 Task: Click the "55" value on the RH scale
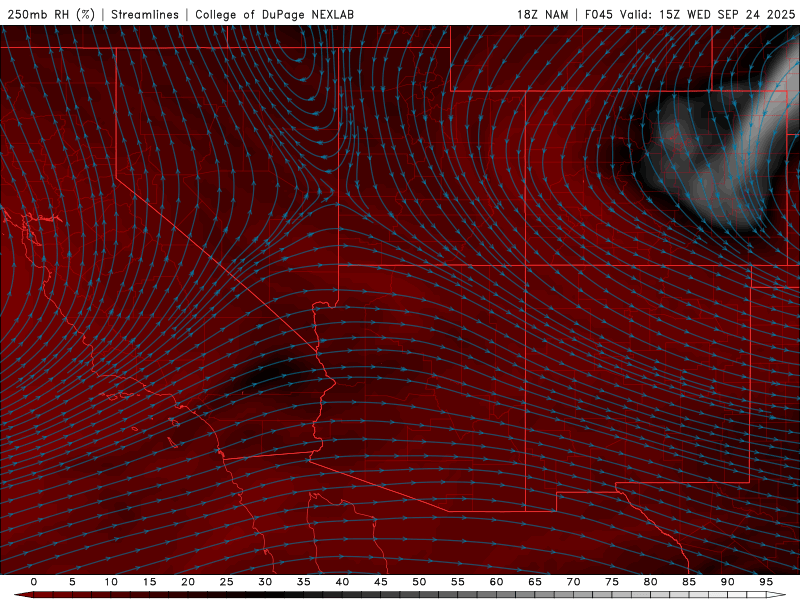[458, 582]
